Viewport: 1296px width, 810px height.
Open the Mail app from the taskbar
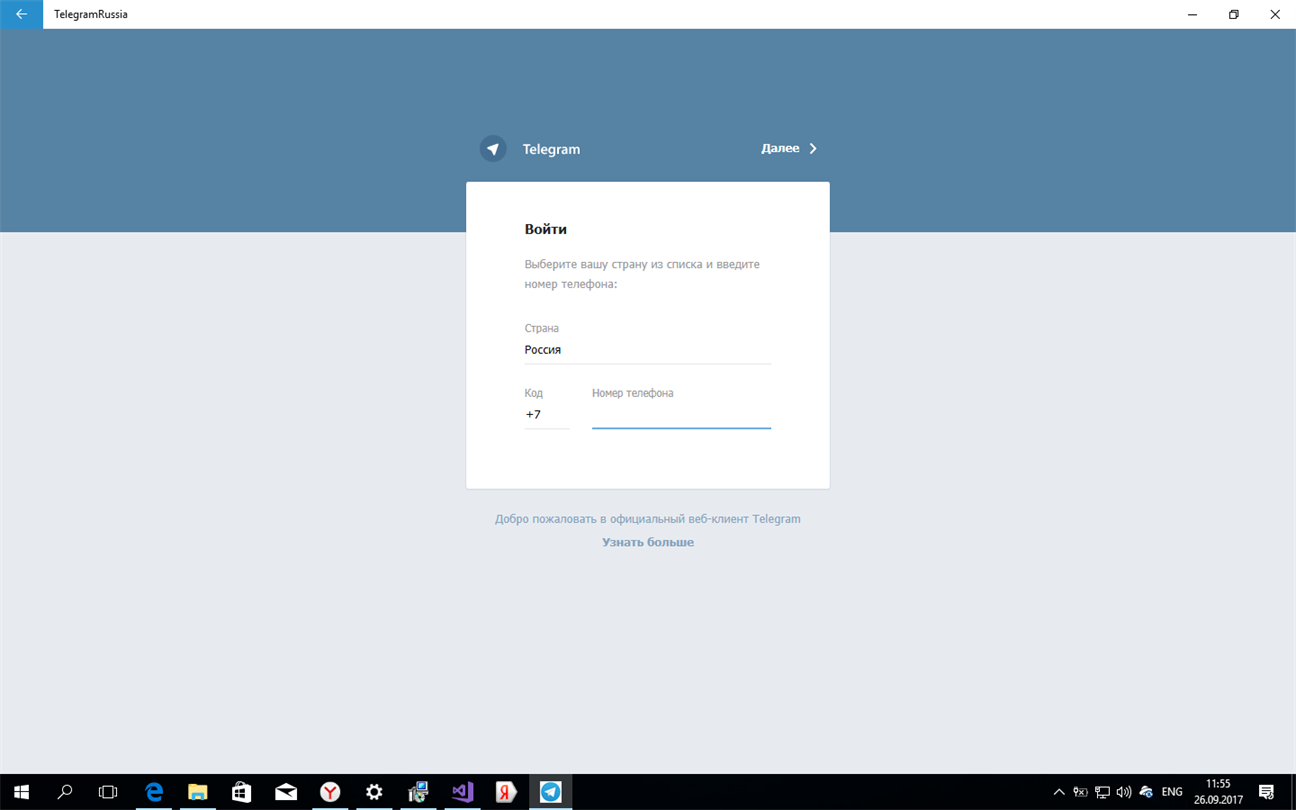286,792
